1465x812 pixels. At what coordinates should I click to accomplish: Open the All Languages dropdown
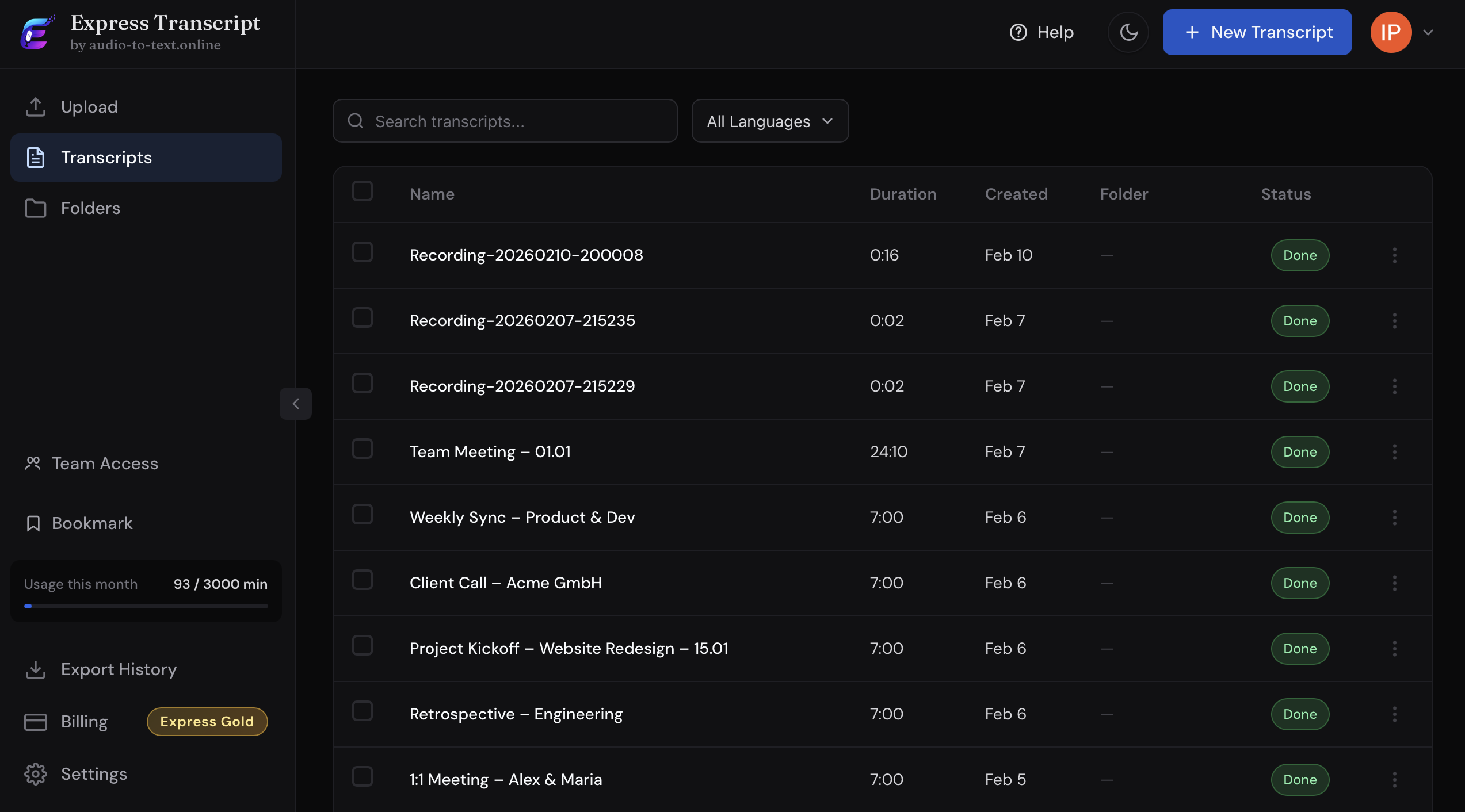click(x=770, y=121)
